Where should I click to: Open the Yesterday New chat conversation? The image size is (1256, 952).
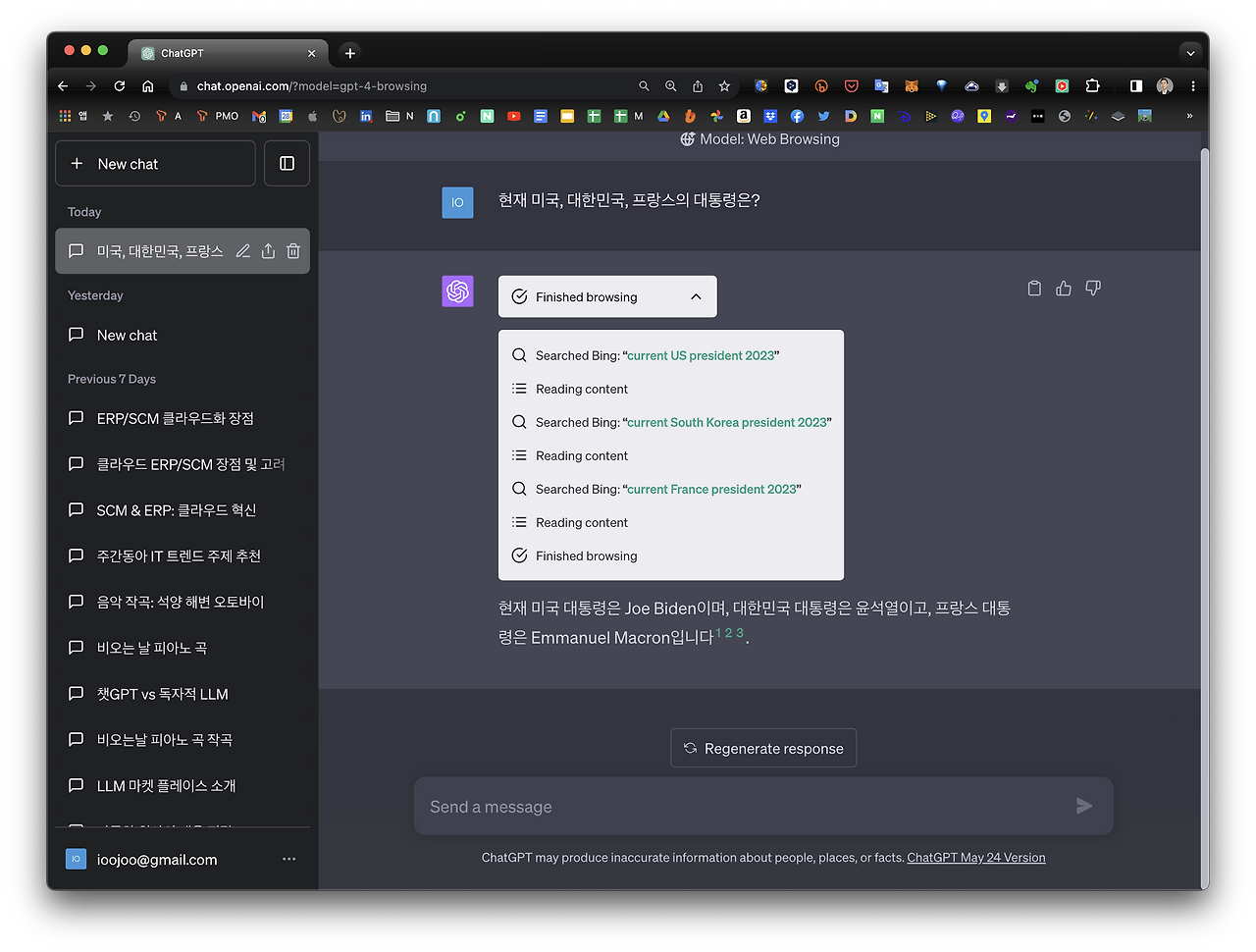pyautogui.click(x=183, y=335)
